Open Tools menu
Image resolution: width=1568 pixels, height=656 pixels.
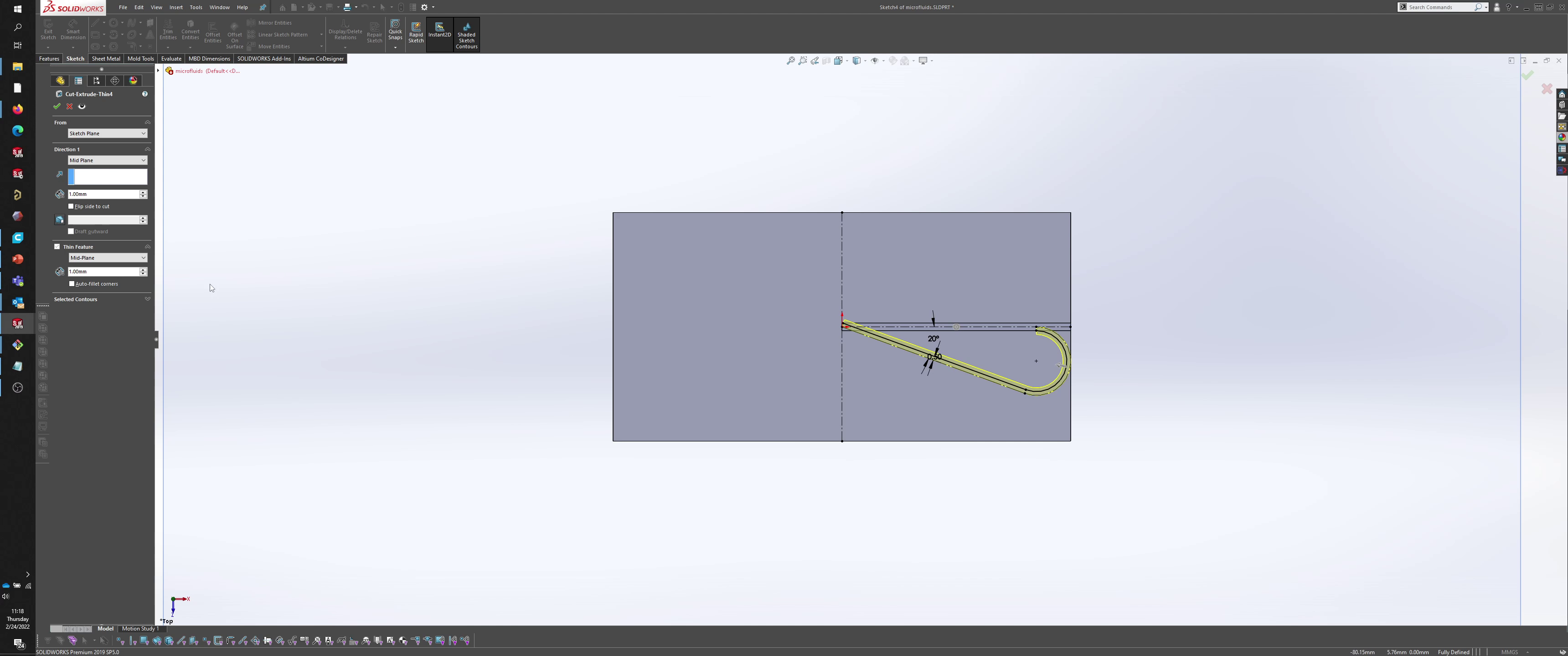(196, 7)
